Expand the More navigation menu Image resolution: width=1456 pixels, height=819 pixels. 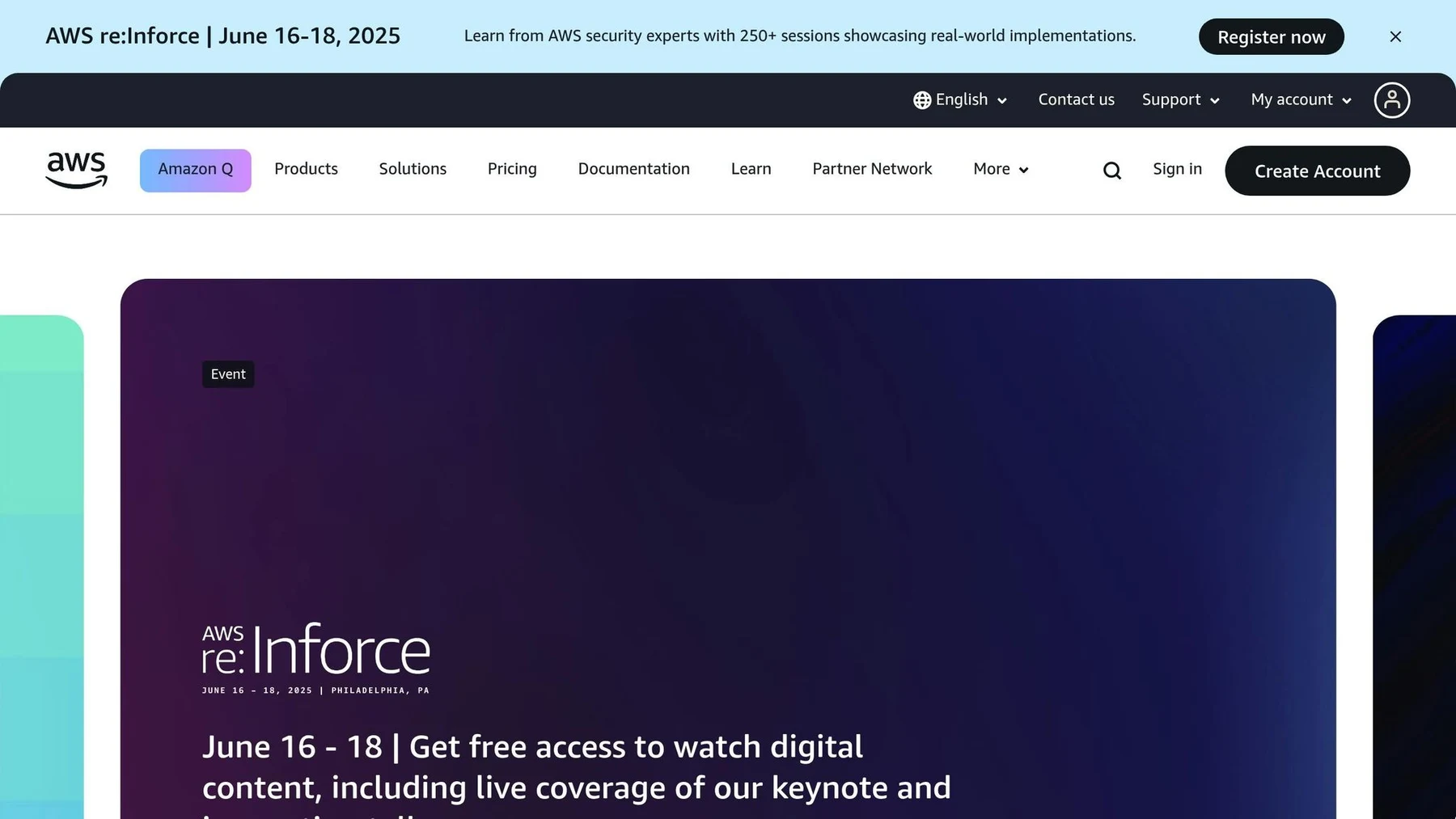pyautogui.click(x=1001, y=169)
